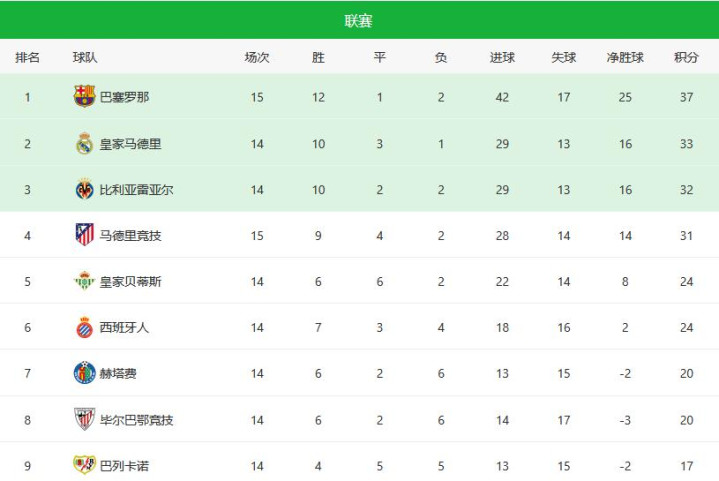Open the 巴塞罗那 team link
Image resolution: width=719 pixels, height=481 pixels.
pyautogui.click(x=125, y=97)
